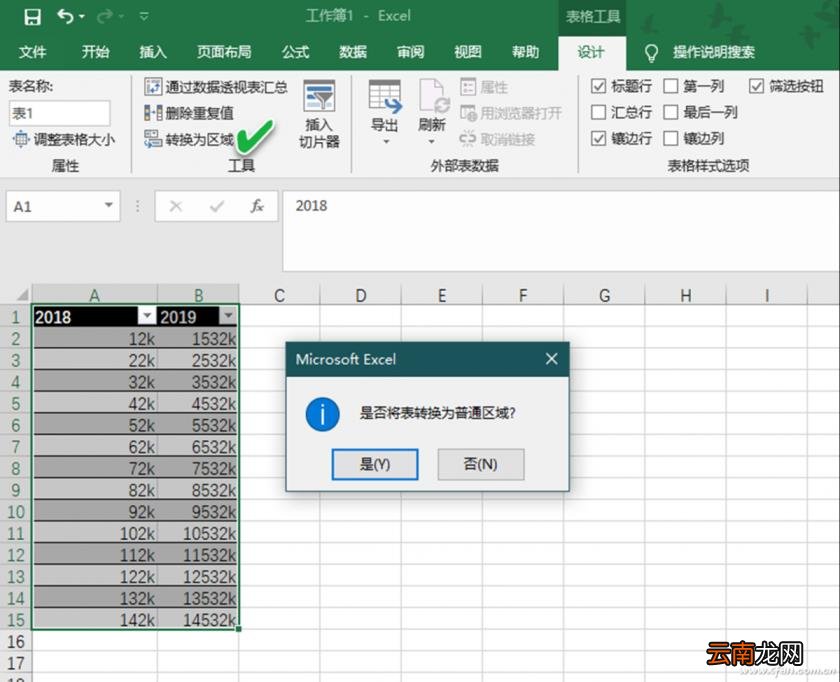The width and height of the screenshot is (840, 682).
Task: Edit the table name field 表1
Action: [59, 114]
